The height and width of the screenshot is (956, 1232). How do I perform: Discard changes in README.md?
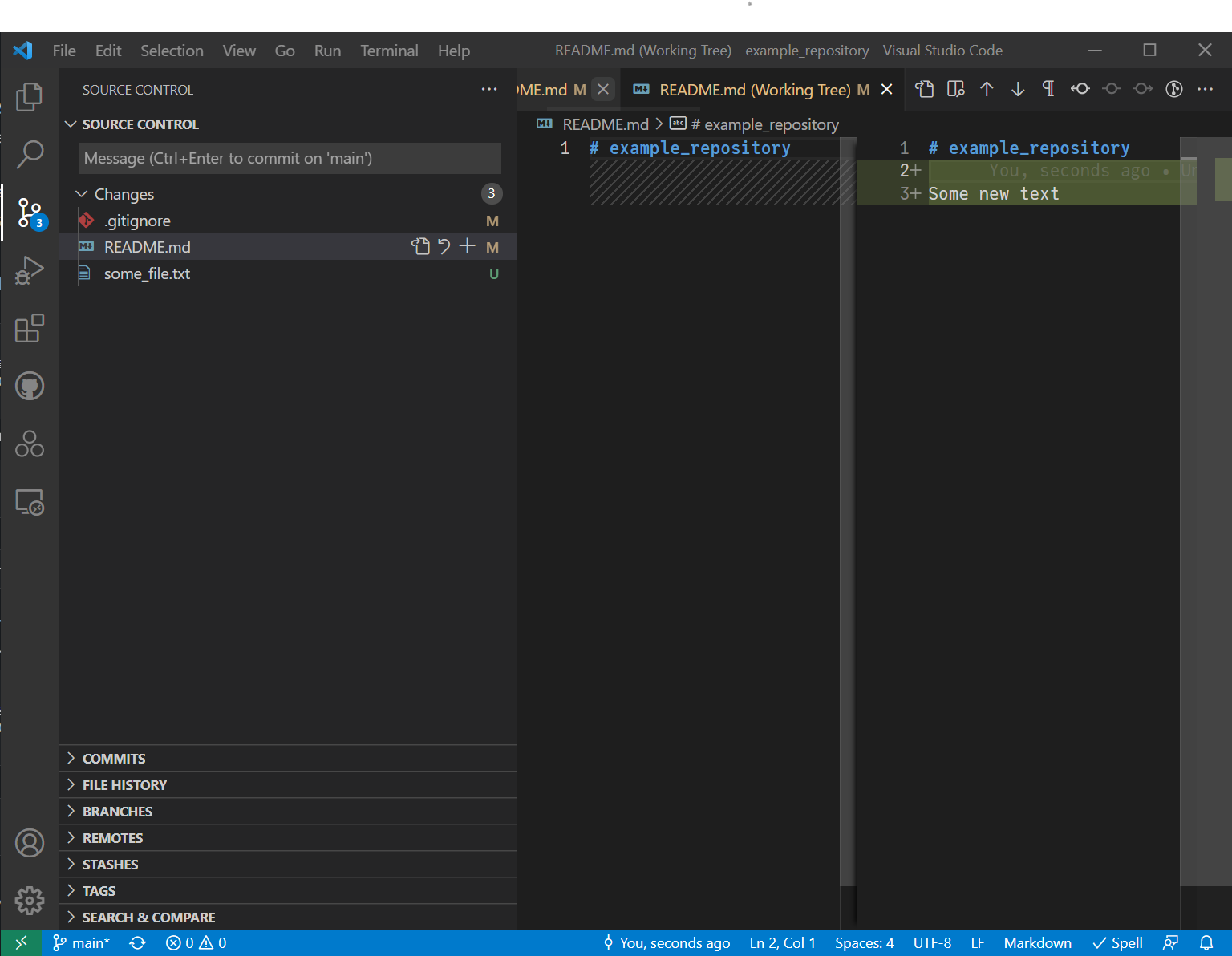444,246
